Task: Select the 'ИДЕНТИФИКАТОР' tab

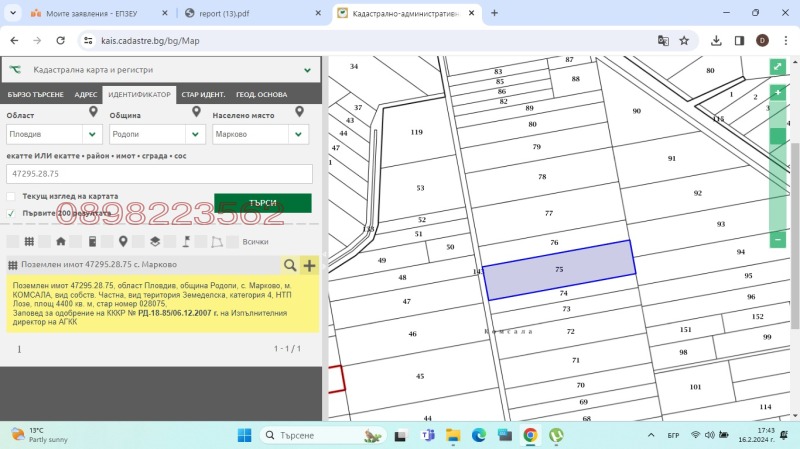Action: (139, 94)
